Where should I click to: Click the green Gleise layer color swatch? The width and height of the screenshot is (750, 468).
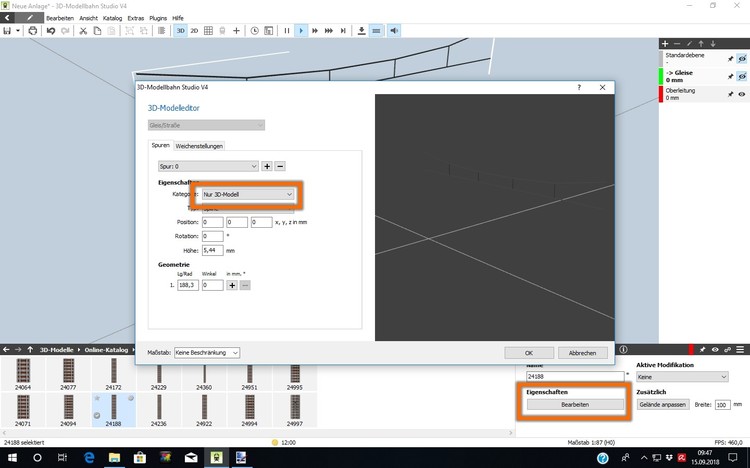pyautogui.click(x=661, y=77)
